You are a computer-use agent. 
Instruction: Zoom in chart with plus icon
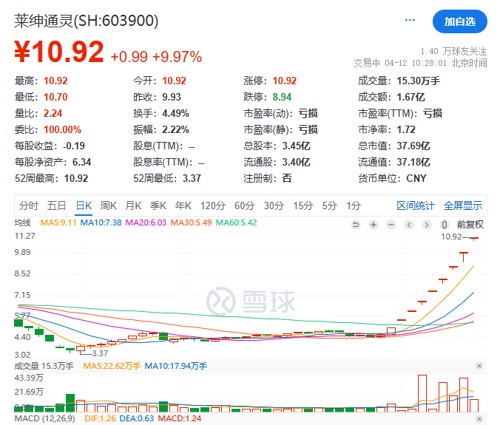[x=373, y=225]
